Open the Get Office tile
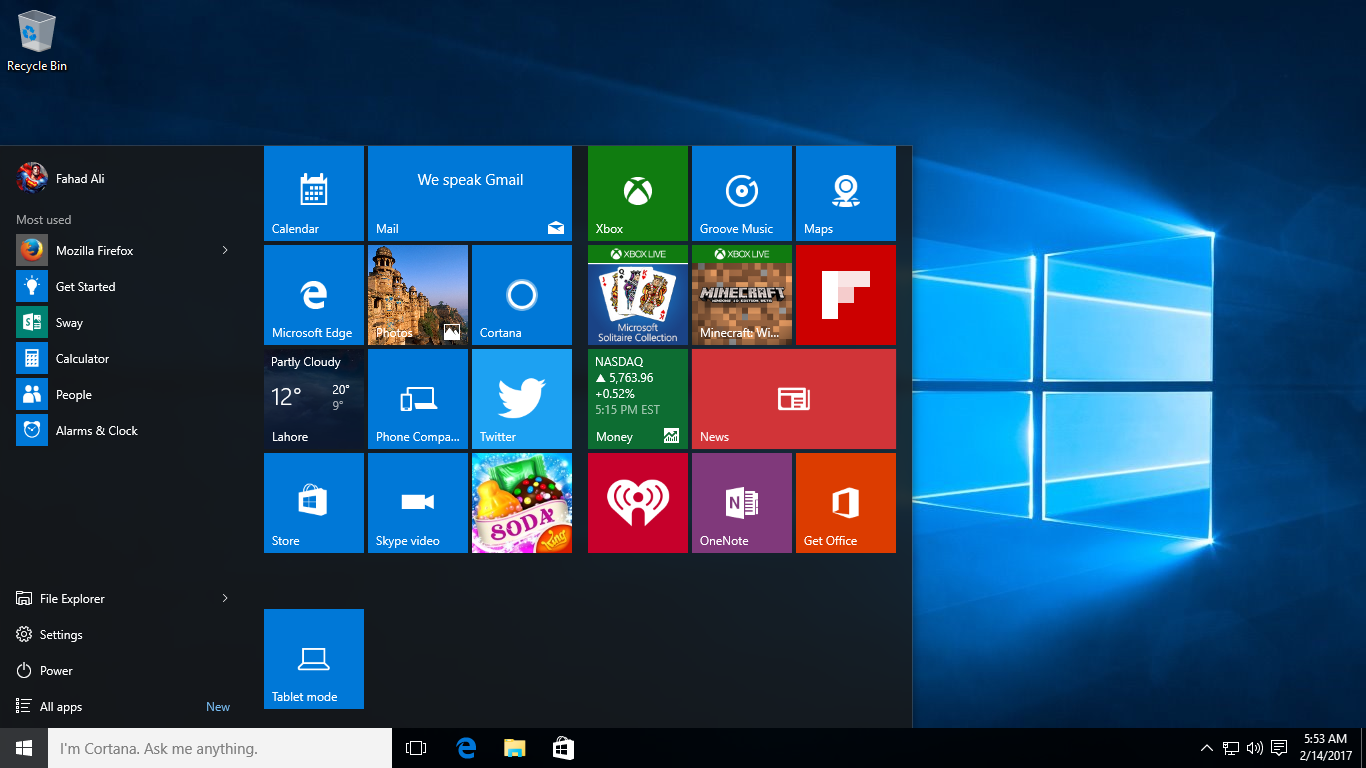This screenshot has width=1366, height=768. coord(846,503)
